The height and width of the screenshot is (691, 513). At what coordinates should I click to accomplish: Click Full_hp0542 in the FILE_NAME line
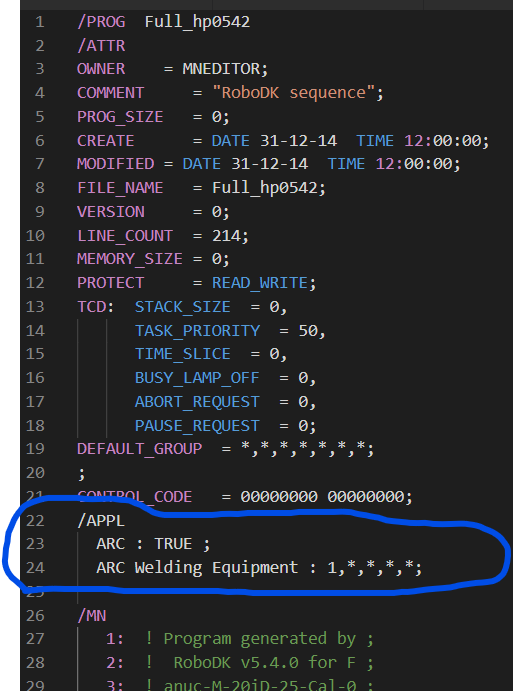click(x=265, y=188)
